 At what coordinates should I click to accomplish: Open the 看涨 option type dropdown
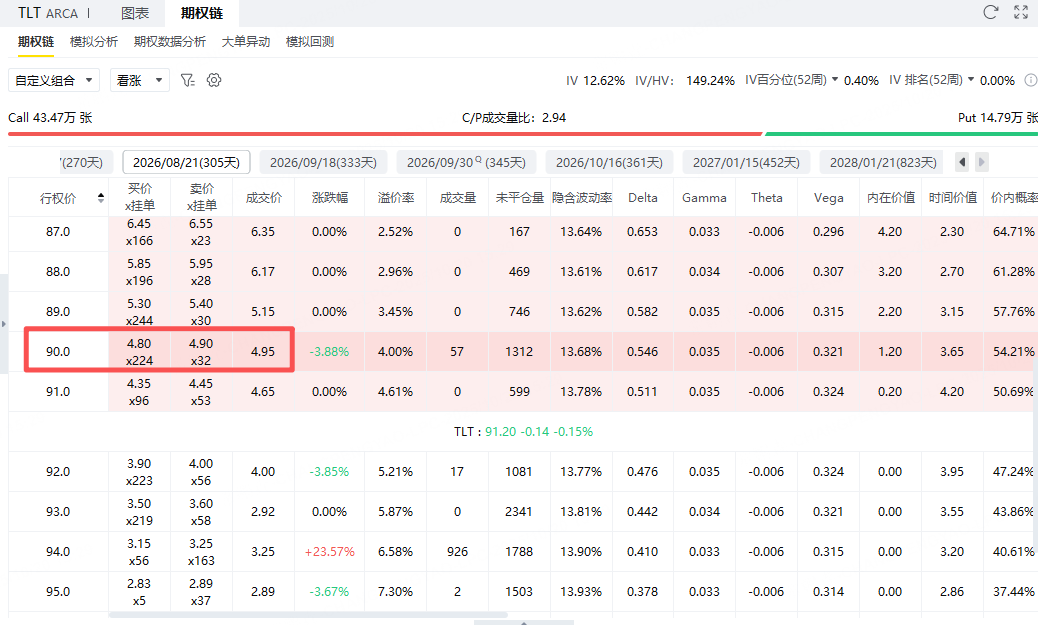tap(140, 80)
